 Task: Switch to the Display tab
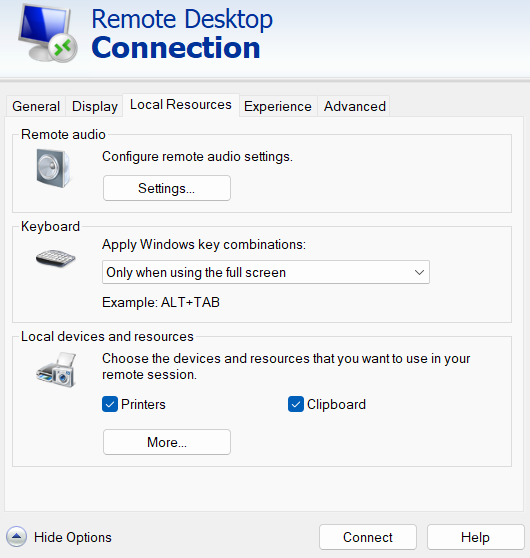point(95,106)
